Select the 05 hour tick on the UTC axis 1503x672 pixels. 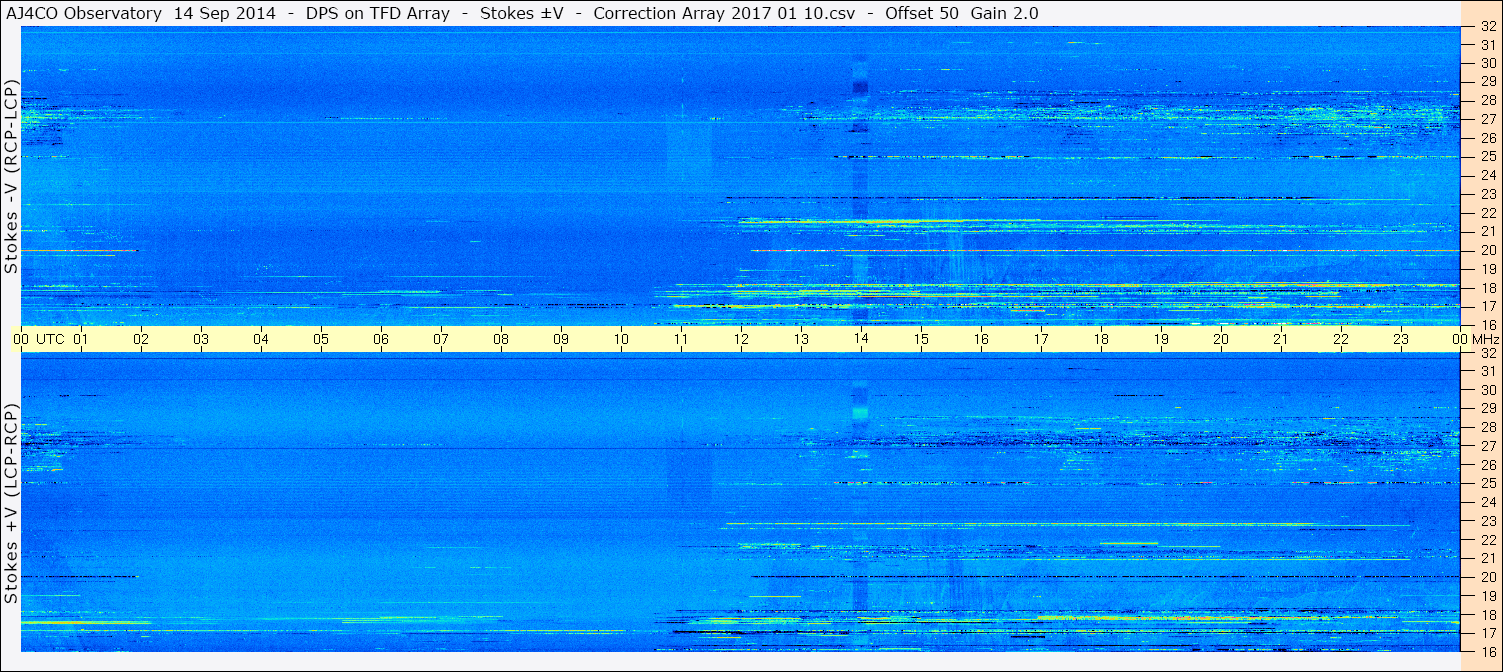tap(321, 339)
